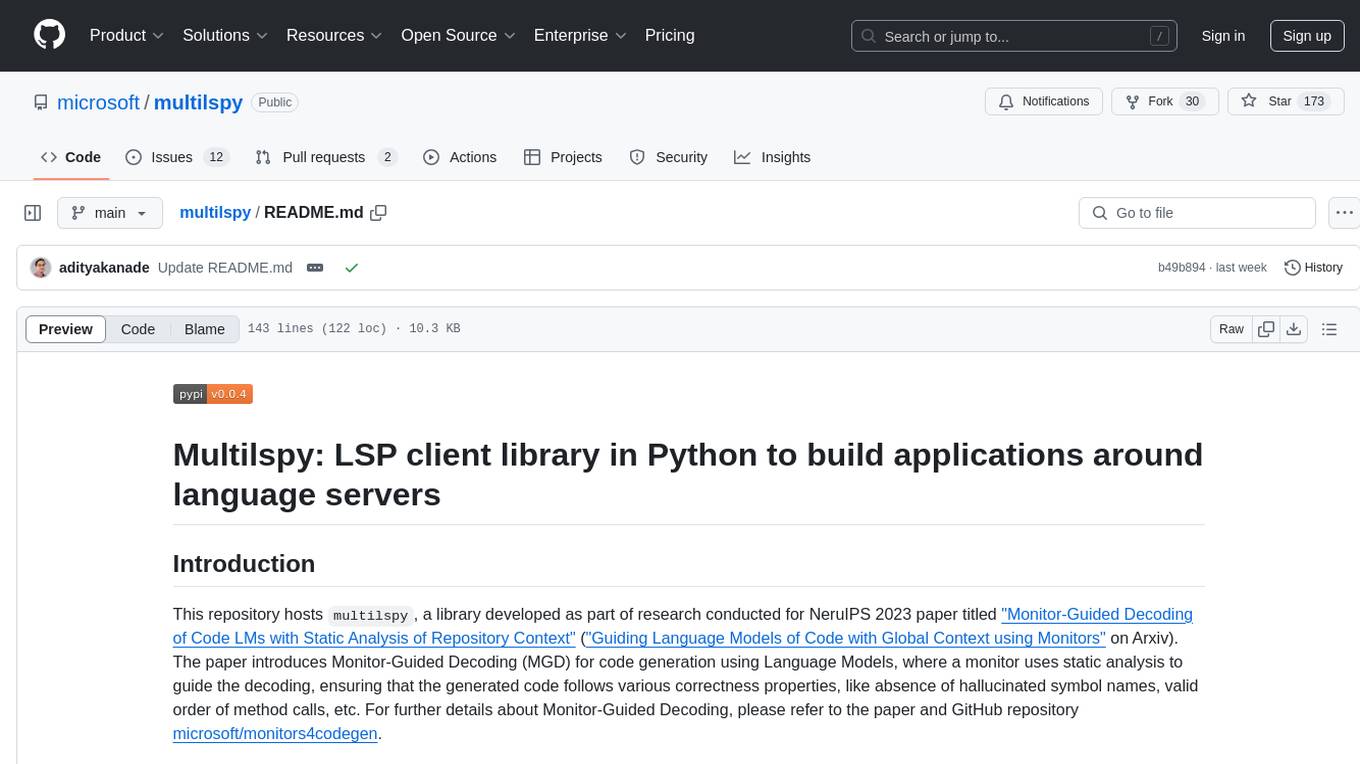Screen dimensions: 1360x764
Task: Expand the Product menu
Action: click(x=127, y=35)
